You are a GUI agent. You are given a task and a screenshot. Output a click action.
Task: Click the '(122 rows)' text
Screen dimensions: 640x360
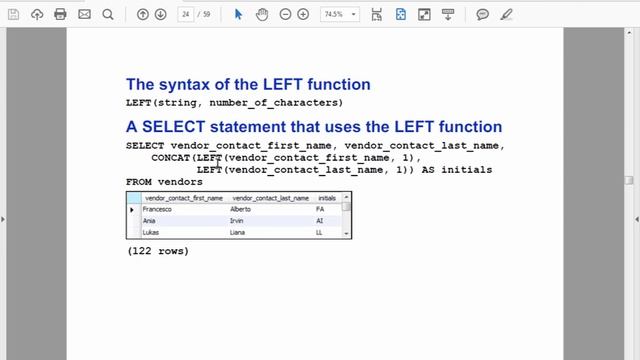click(x=158, y=251)
